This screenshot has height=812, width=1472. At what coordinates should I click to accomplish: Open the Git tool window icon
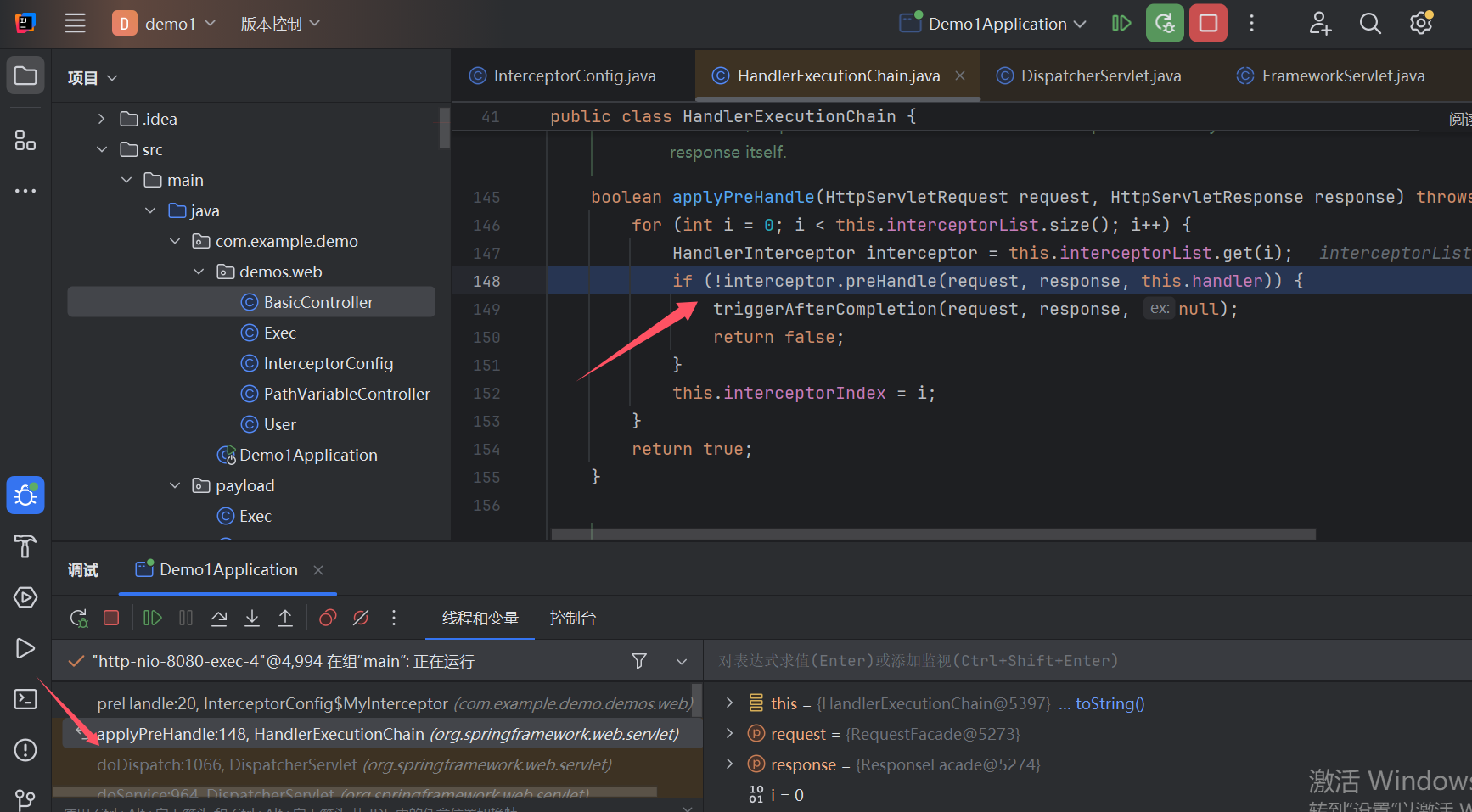coord(25,799)
